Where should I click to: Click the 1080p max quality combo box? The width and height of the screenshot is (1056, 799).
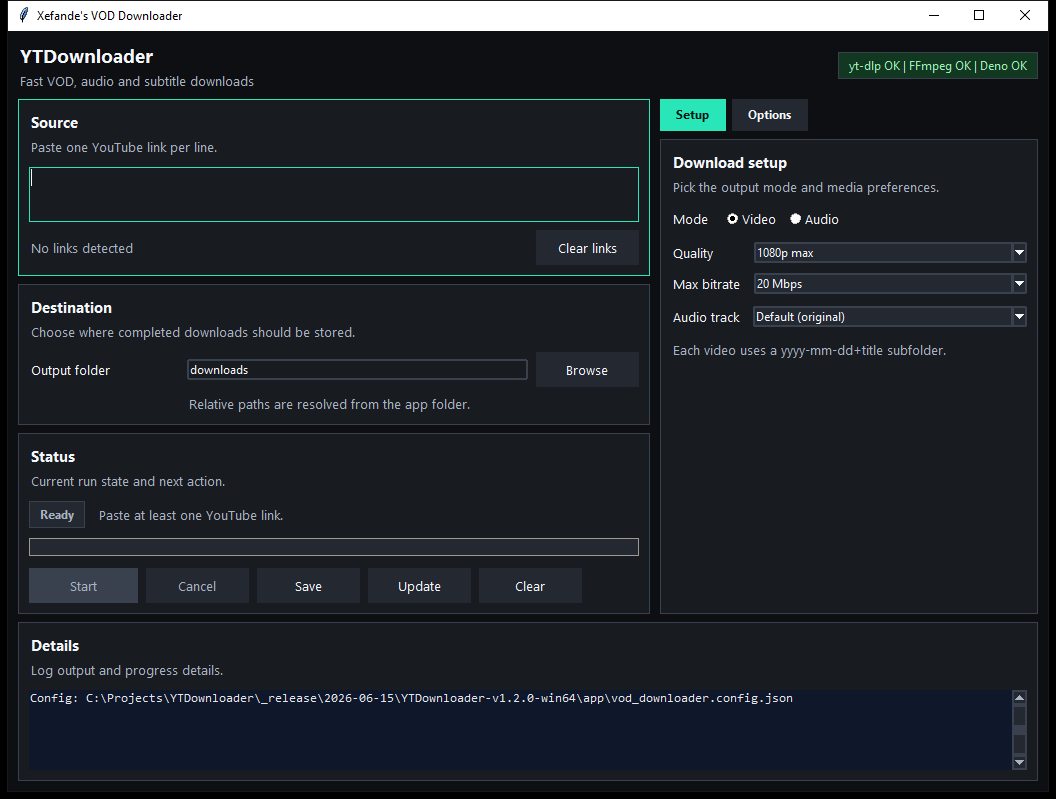point(890,253)
